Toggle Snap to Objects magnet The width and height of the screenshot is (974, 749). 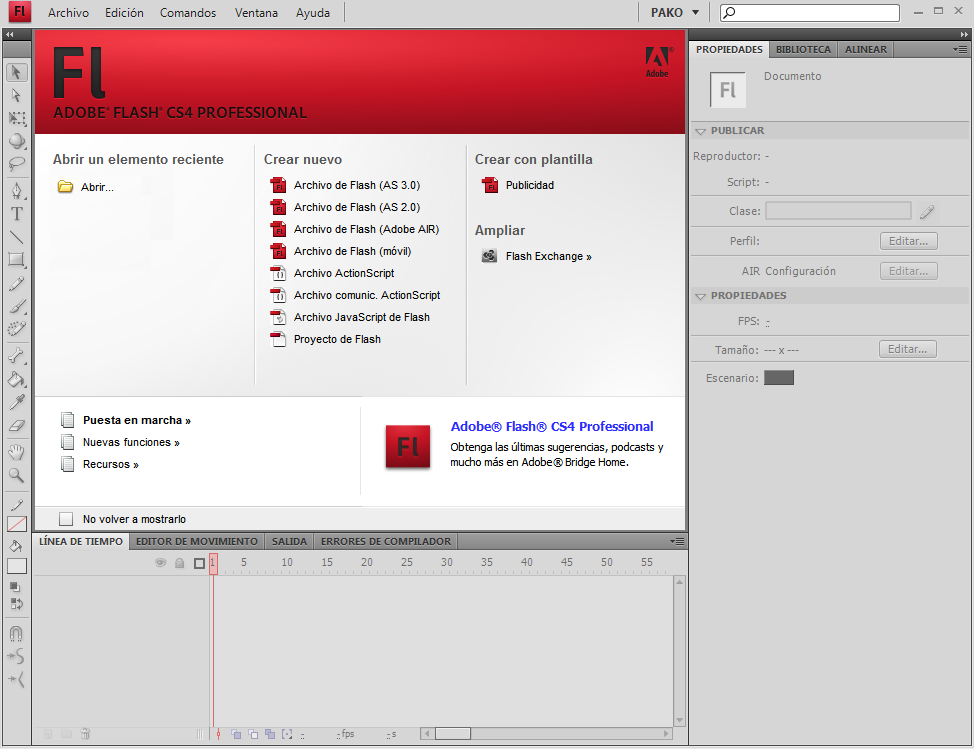16,633
